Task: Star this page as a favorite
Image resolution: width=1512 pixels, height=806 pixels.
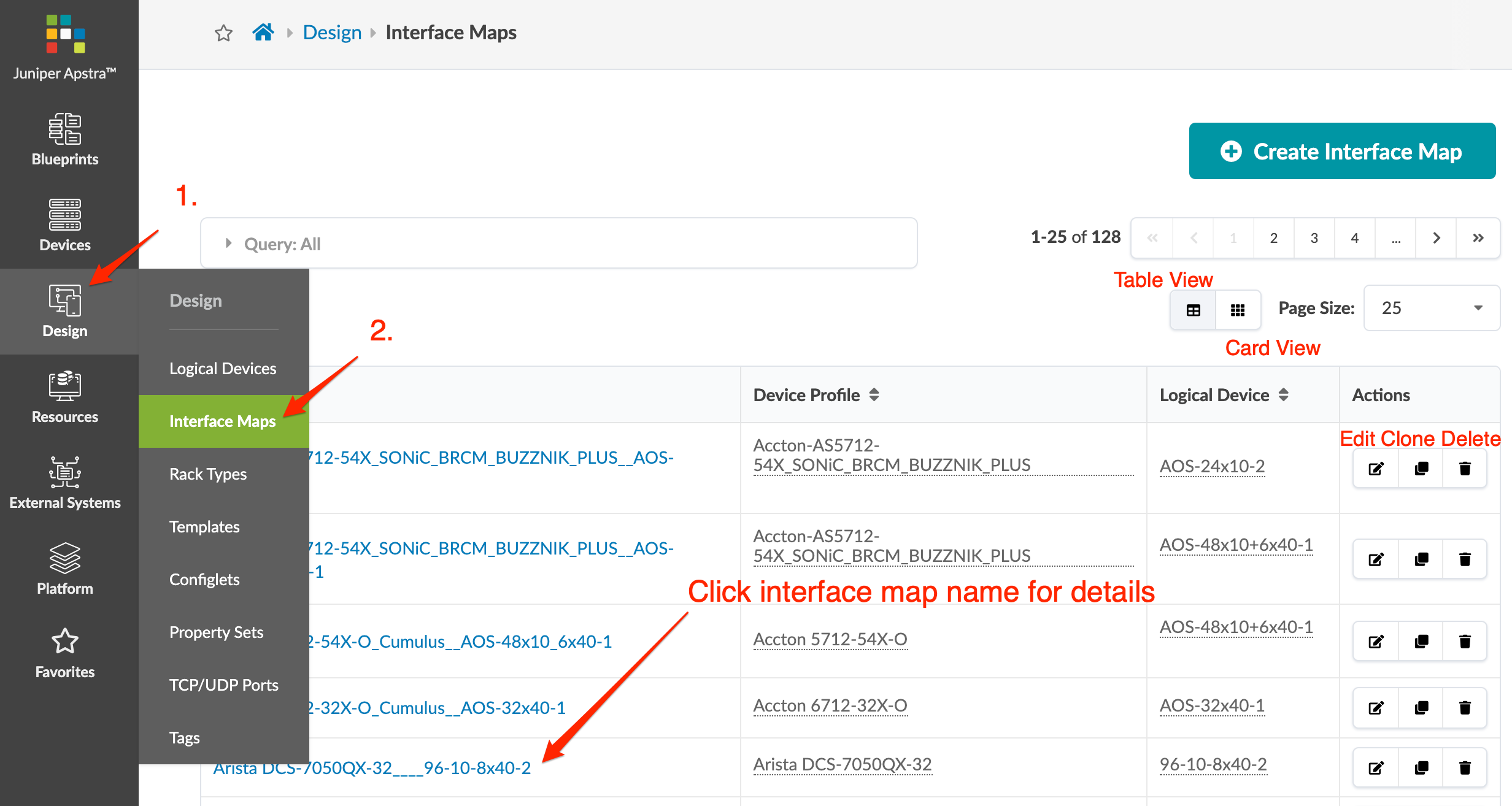Action: tap(223, 33)
